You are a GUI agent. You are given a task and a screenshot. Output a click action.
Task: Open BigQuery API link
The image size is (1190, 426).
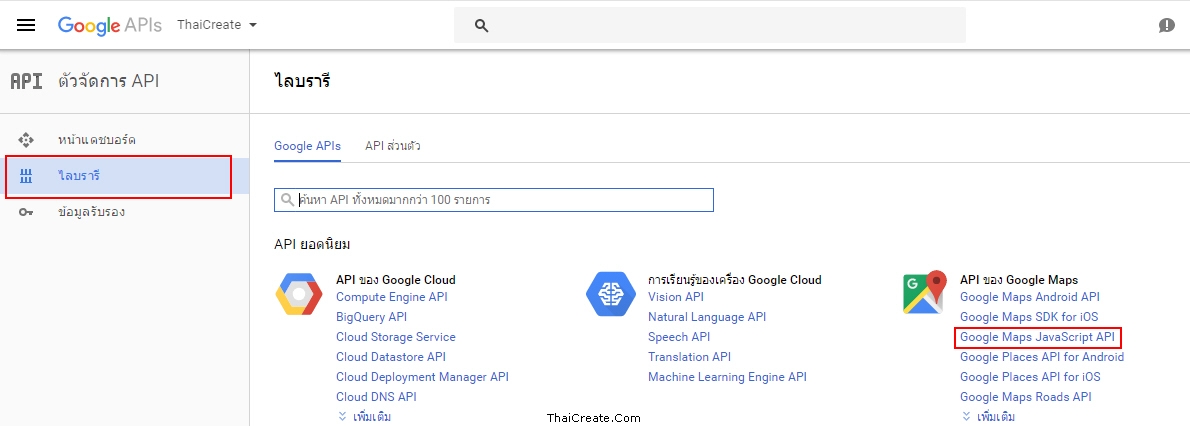372,317
